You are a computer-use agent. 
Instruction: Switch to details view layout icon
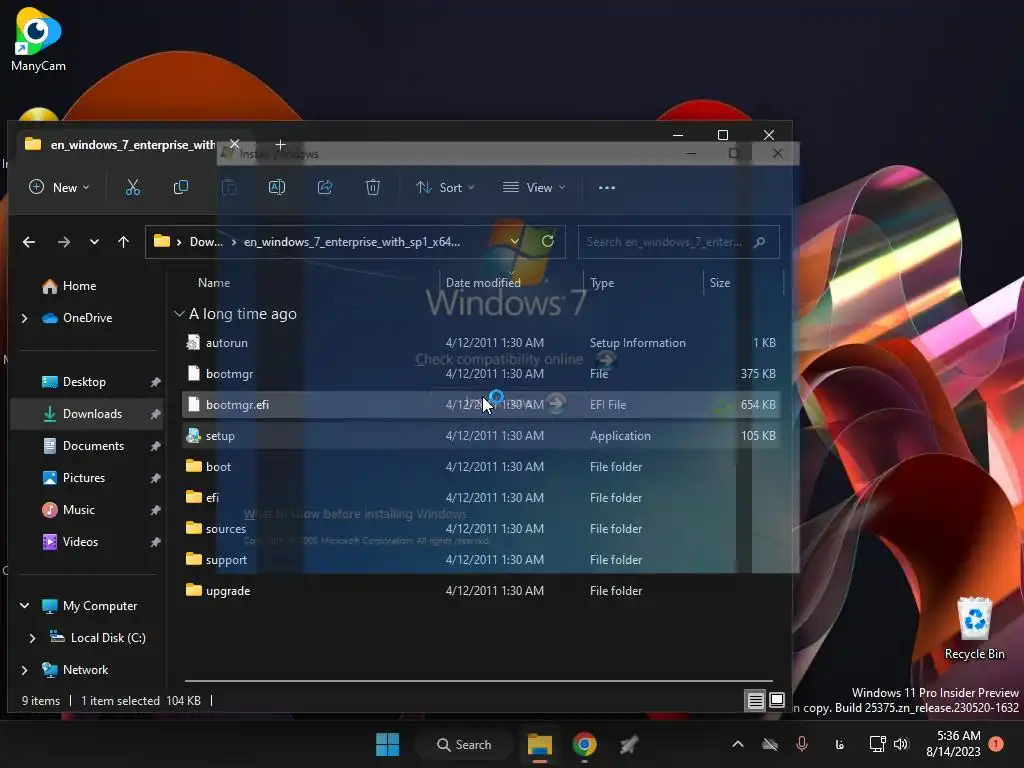click(756, 701)
